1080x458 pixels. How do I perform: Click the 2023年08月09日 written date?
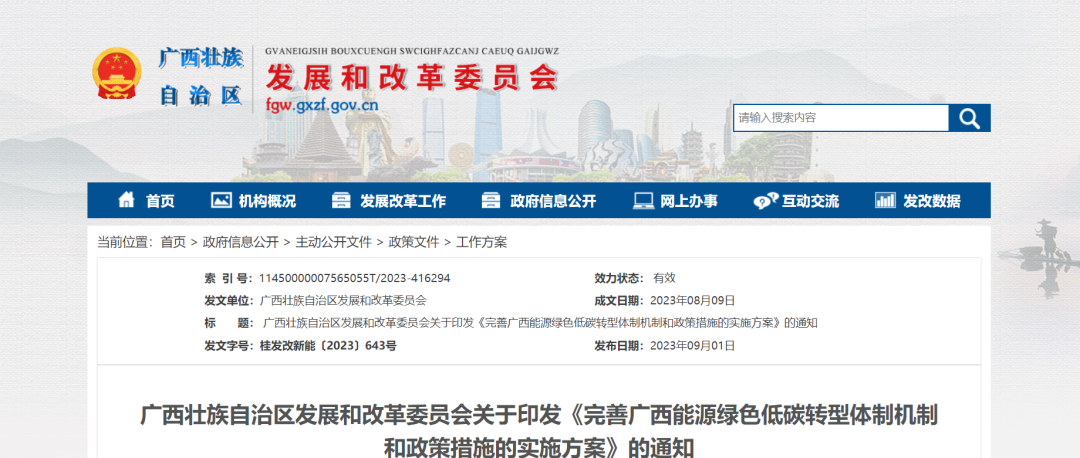[692, 300]
